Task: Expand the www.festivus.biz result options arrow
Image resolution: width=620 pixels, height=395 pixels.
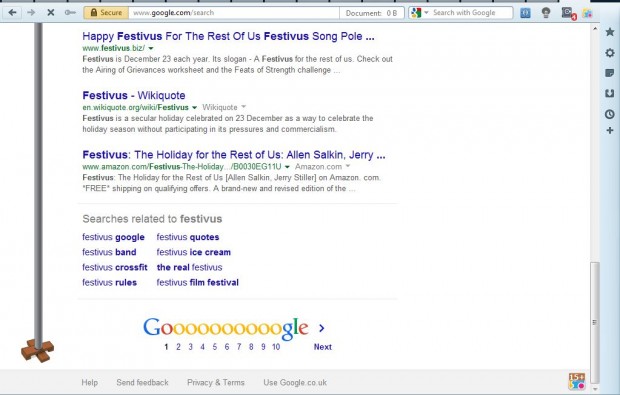Action: tap(151, 48)
